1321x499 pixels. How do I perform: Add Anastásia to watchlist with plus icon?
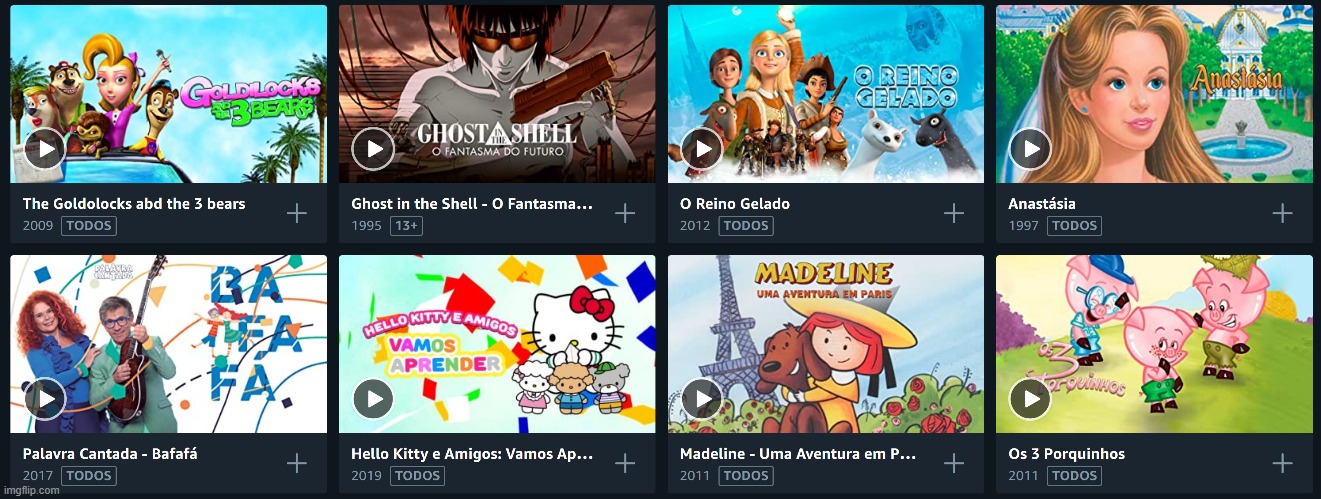point(1282,213)
